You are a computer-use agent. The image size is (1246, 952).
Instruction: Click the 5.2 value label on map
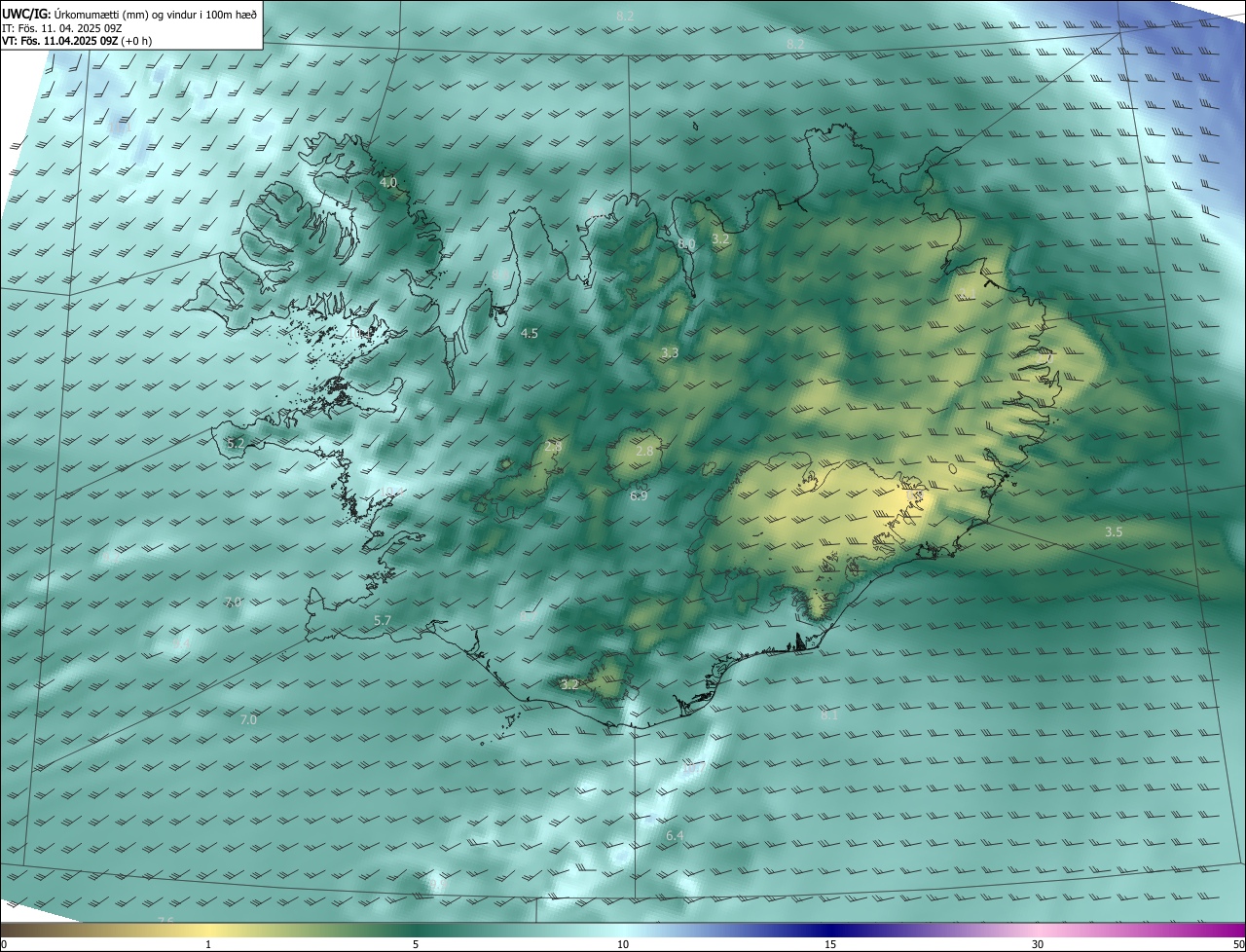pos(236,443)
